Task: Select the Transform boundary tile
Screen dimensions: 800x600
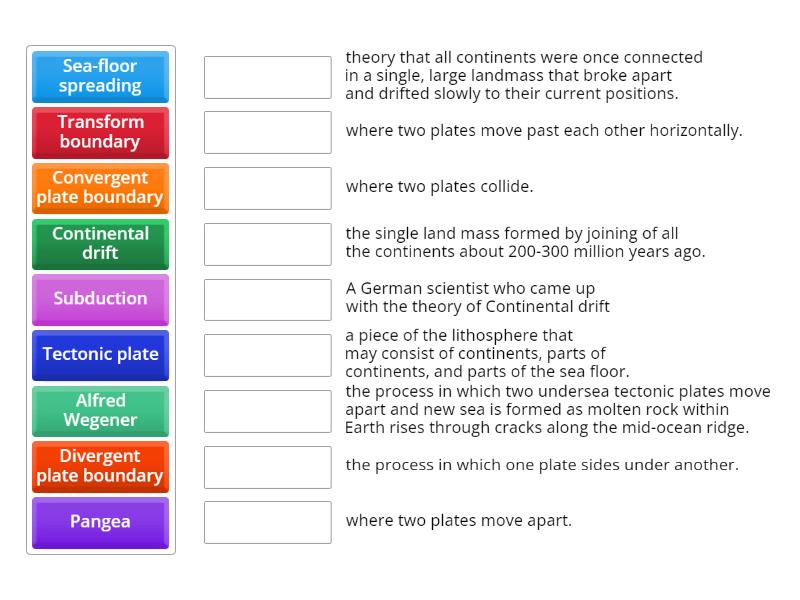Action: point(100,133)
